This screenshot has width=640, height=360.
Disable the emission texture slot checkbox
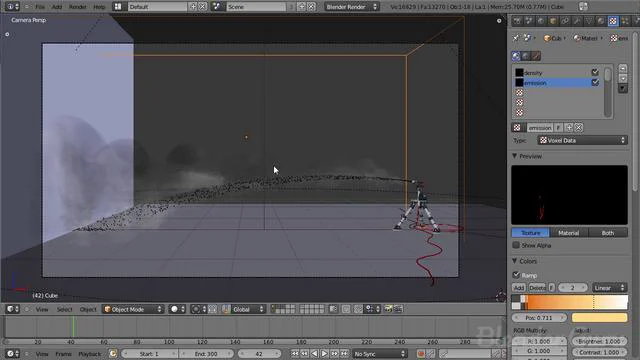pyautogui.click(x=595, y=82)
